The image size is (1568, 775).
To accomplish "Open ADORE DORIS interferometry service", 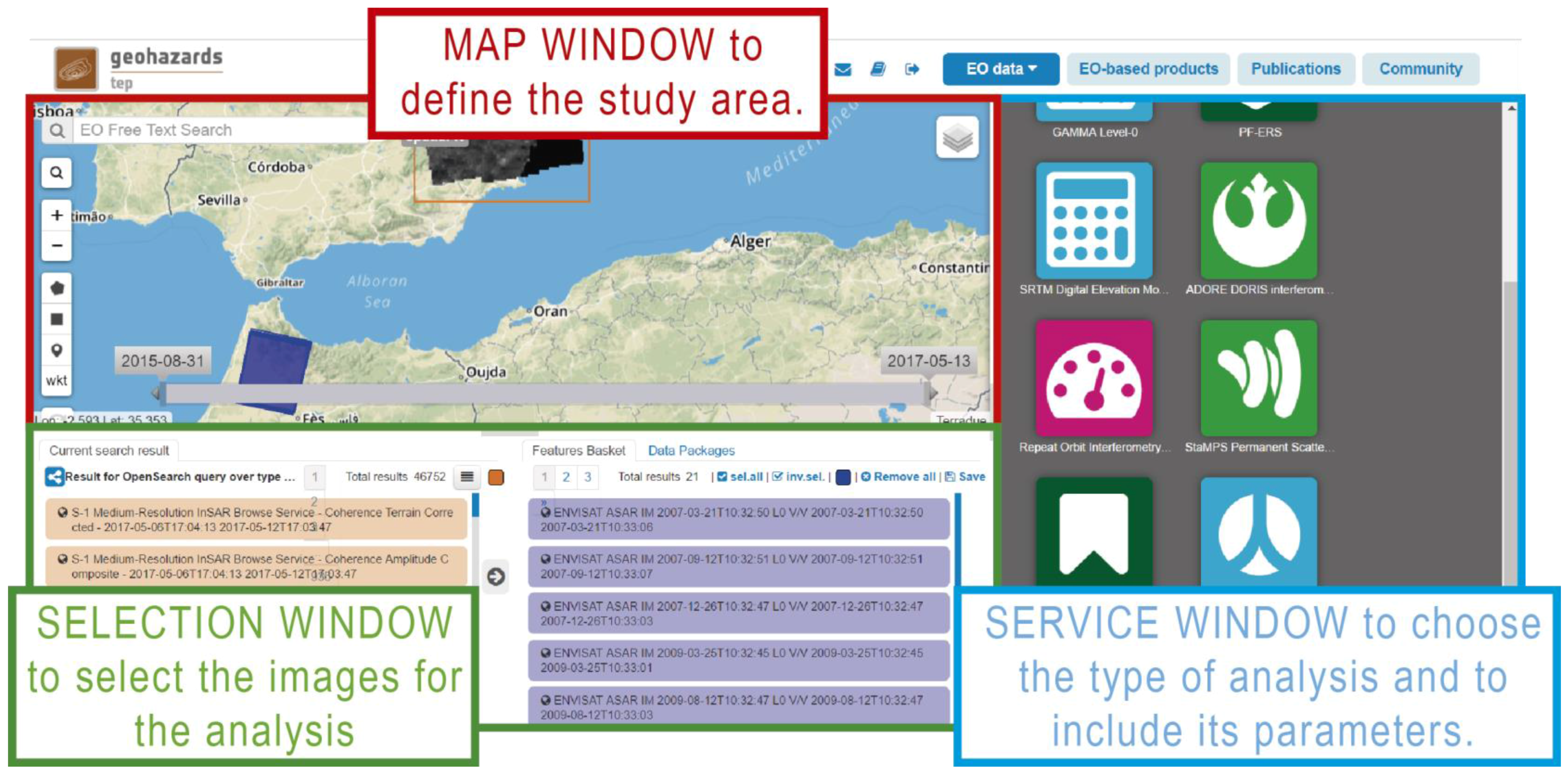I will point(1258,221).
